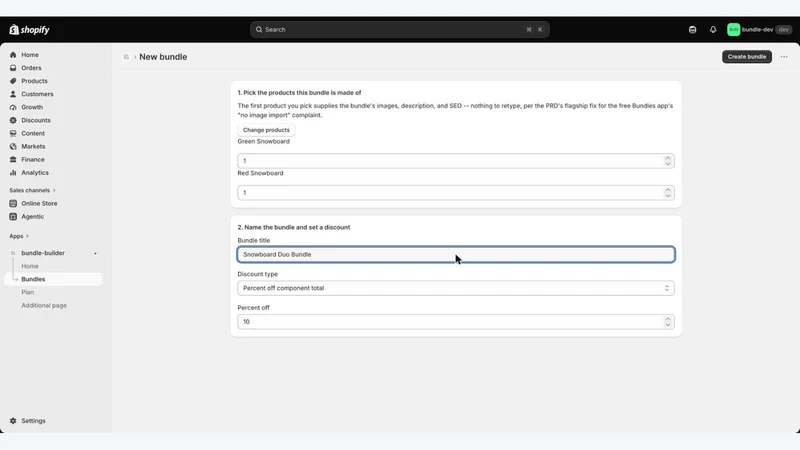The width and height of the screenshot is (800, 450).
Task: Select the Bundles nav item
Action: [54, 279]
